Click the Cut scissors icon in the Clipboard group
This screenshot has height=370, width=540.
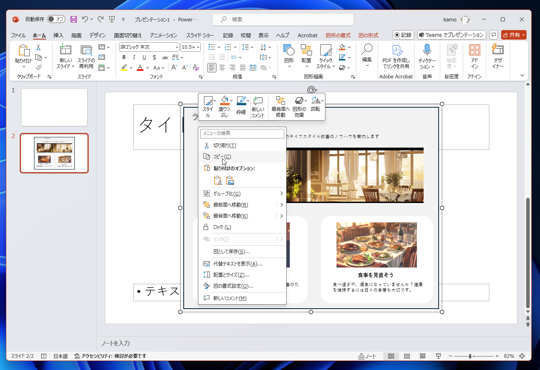pos(39,48)
